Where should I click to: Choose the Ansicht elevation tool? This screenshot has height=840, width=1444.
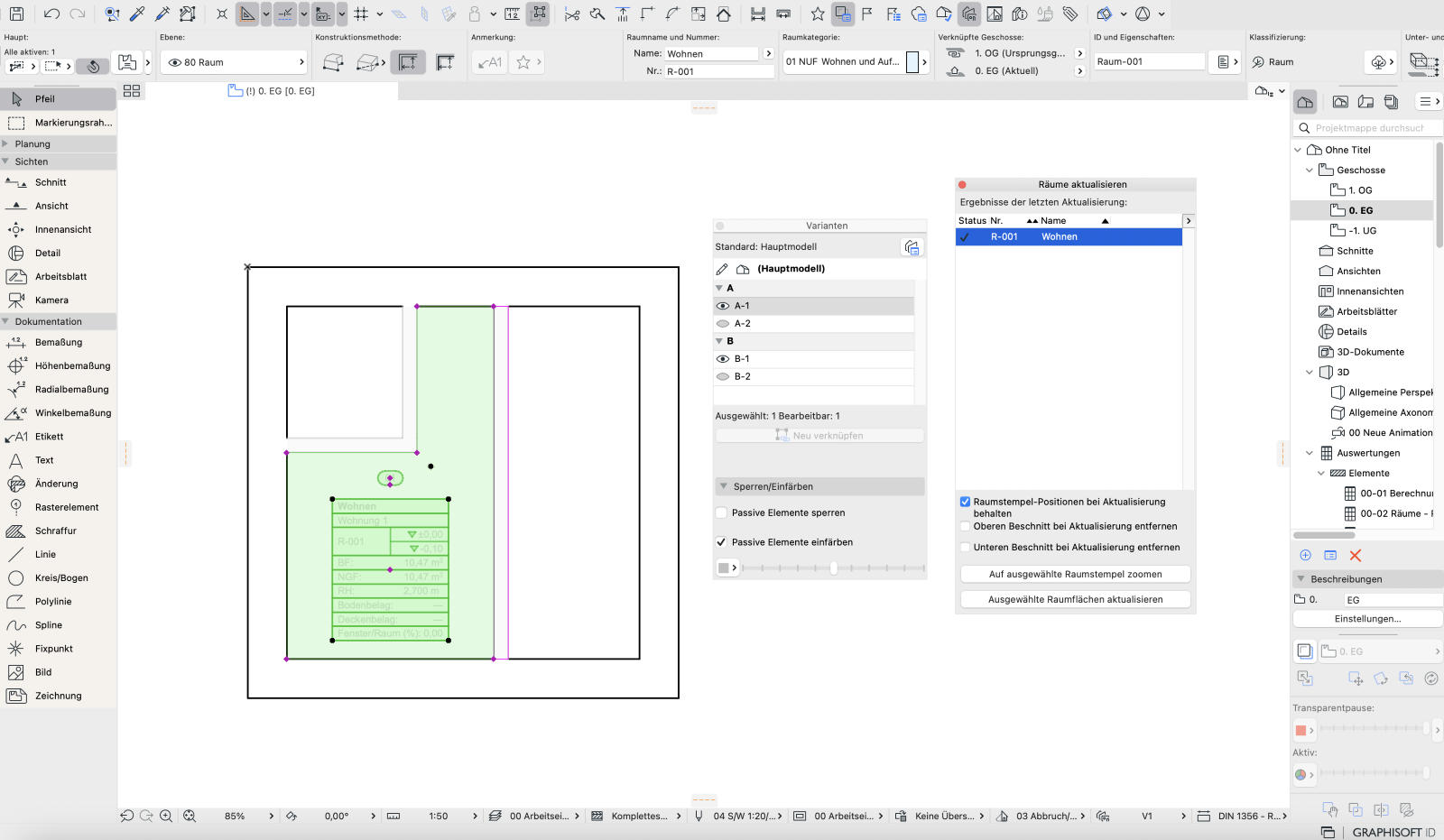58,206
